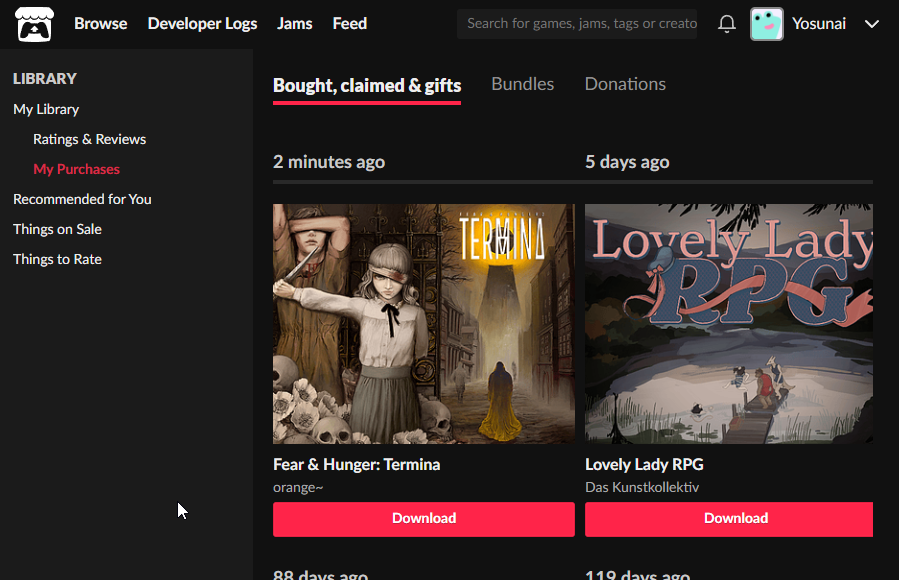
Task: Switch to the Bundles tab
Action: tap(522, 84)
